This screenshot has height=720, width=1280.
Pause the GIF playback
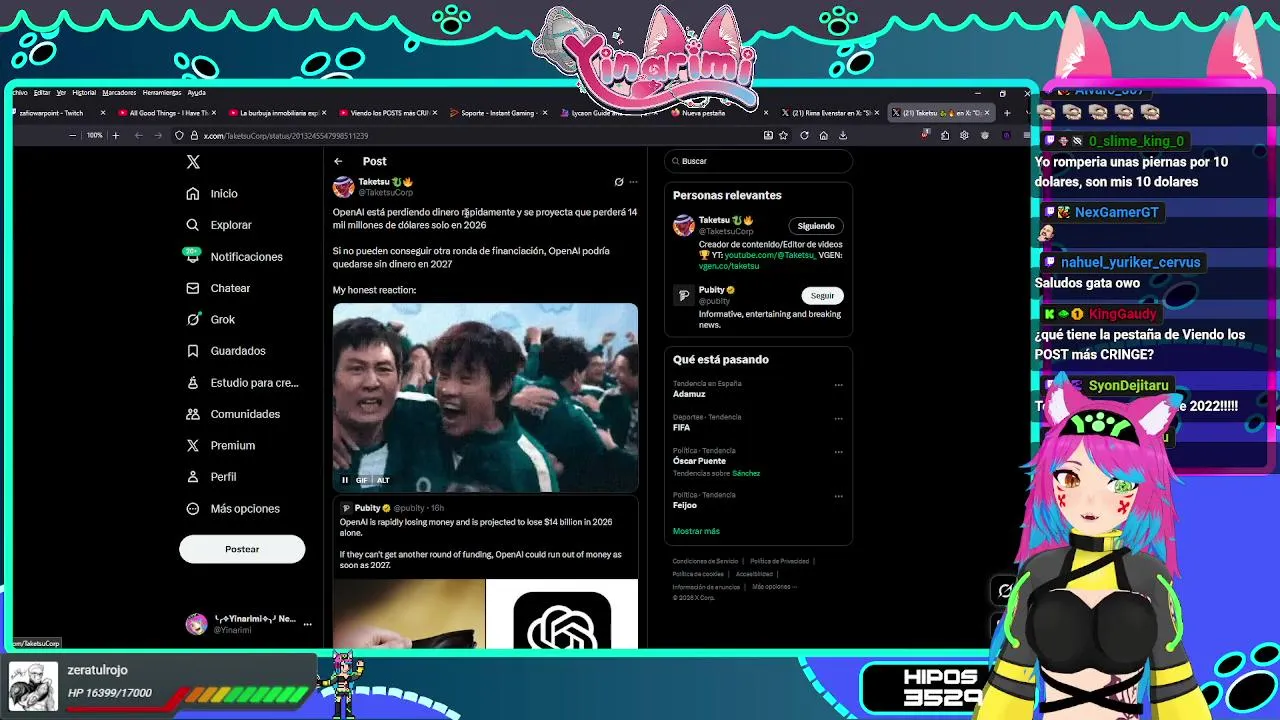(345, 480)
